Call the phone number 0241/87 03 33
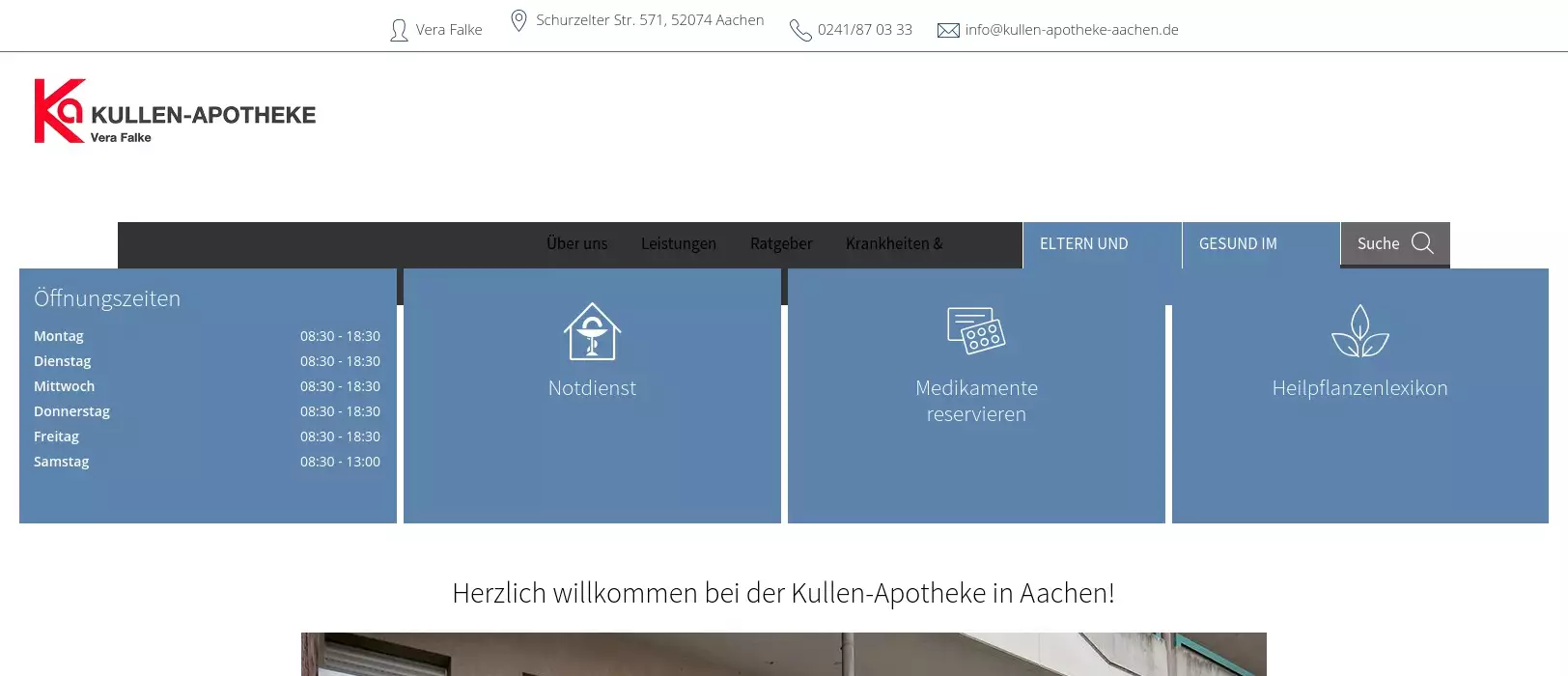The height and width of the screenshot is (676, 1568). pos(864,30)
